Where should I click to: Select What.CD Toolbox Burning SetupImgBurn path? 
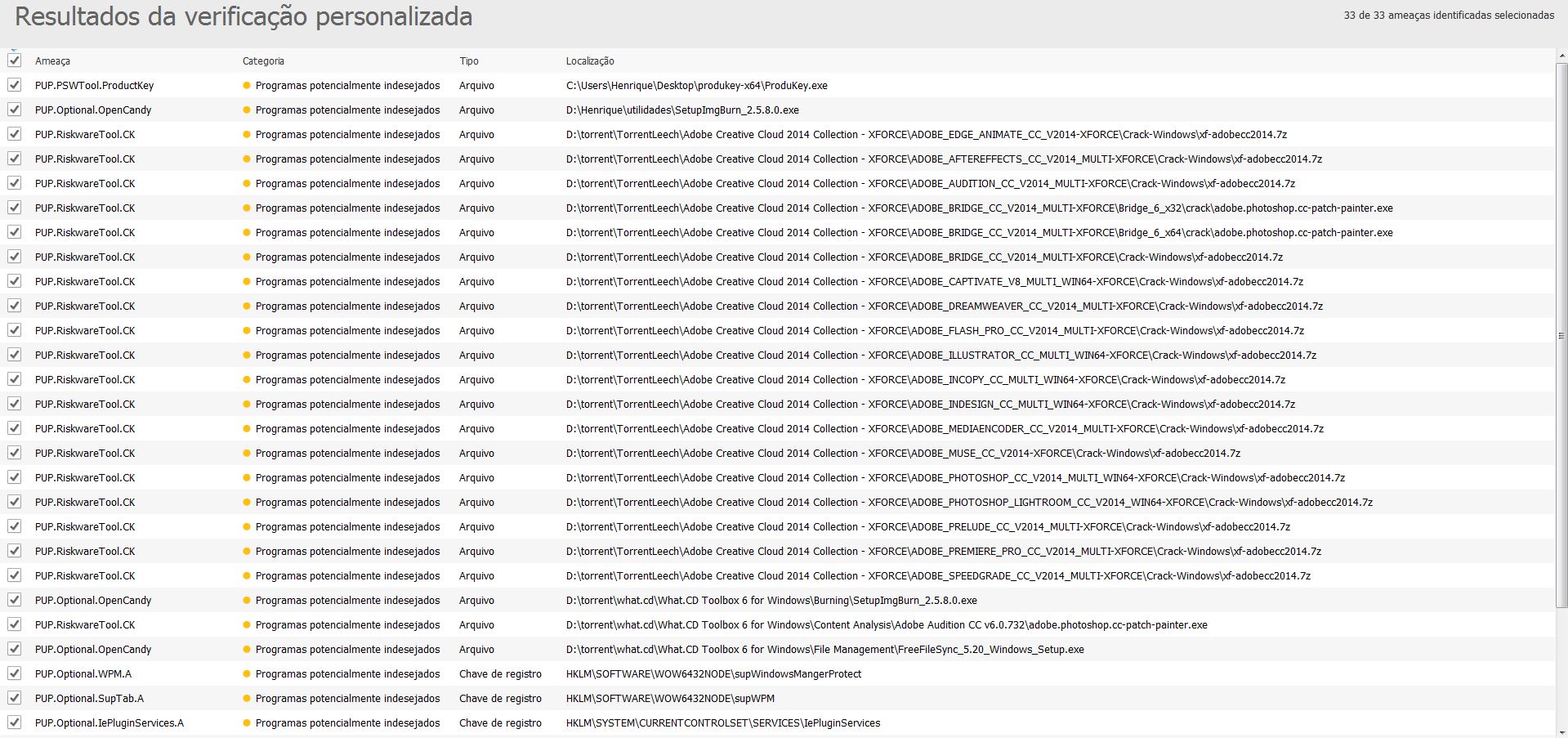771,601
